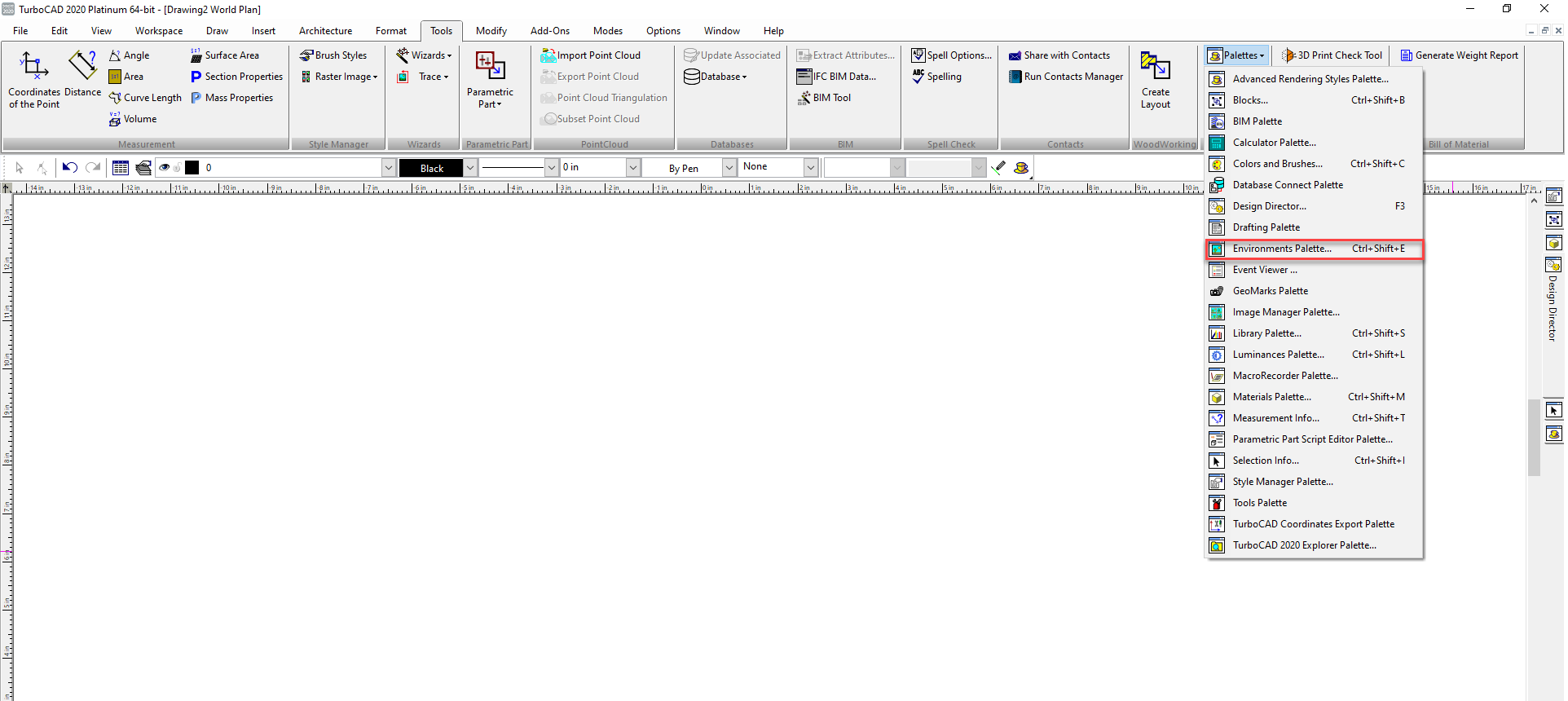
Task: Open the layer selection dropdown arrow
Action: [x=389, y=168]
